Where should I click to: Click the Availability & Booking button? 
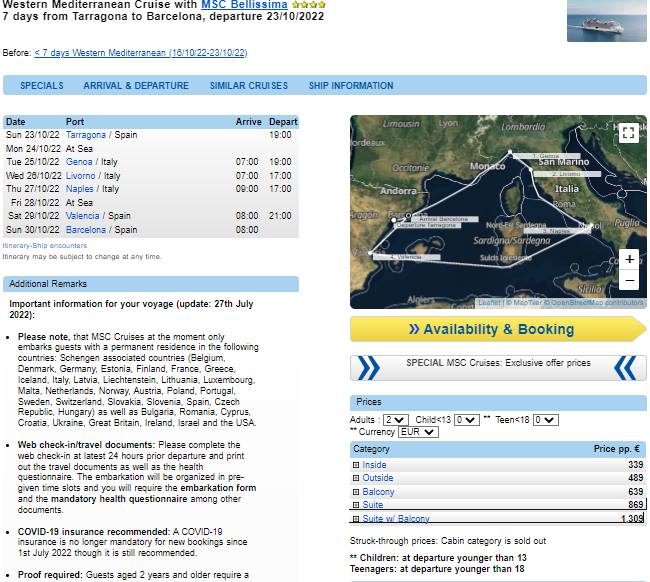click(x=498, y=329)
